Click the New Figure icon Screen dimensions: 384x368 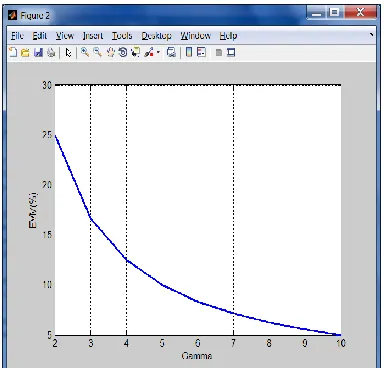coord(13,52)
